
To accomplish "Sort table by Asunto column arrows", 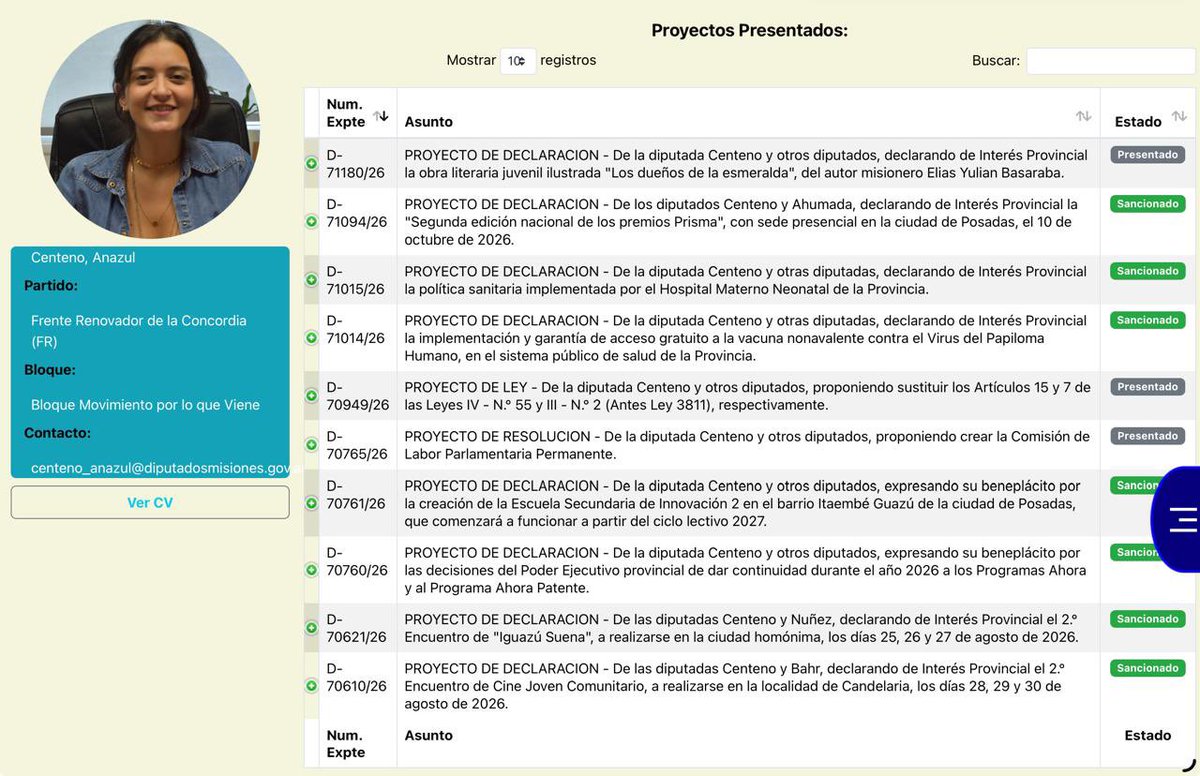I will [1083, 117].
